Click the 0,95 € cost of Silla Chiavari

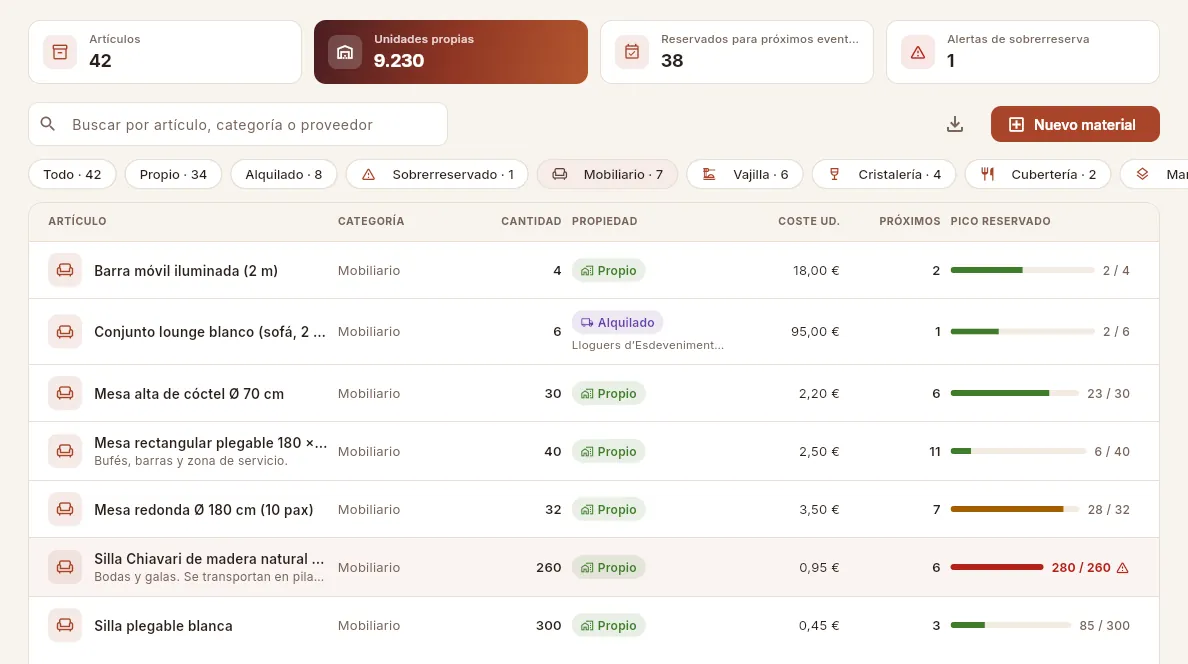click(819, 567)
